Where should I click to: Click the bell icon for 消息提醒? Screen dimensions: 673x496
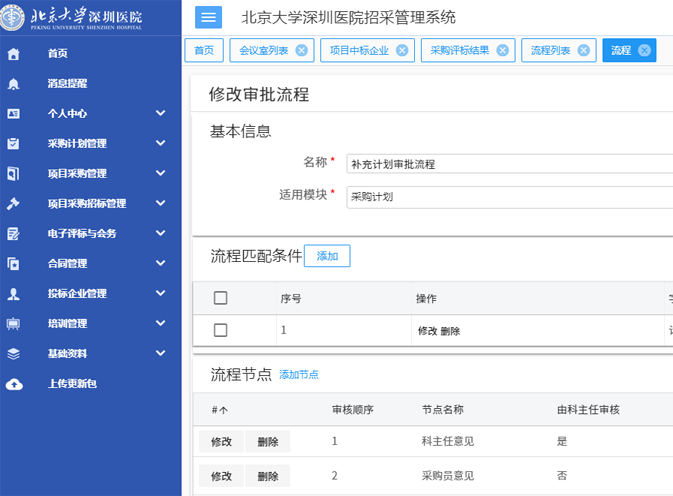pyautogui.click(x=13, y=84)
